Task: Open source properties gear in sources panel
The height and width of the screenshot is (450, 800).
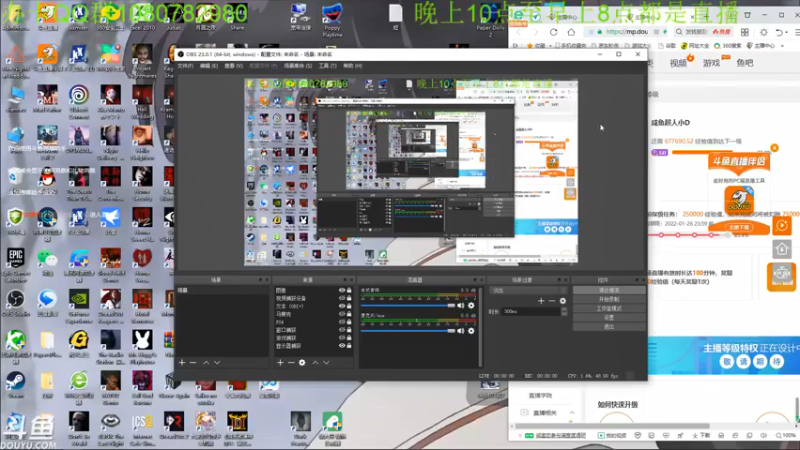Action: point(302,362)
